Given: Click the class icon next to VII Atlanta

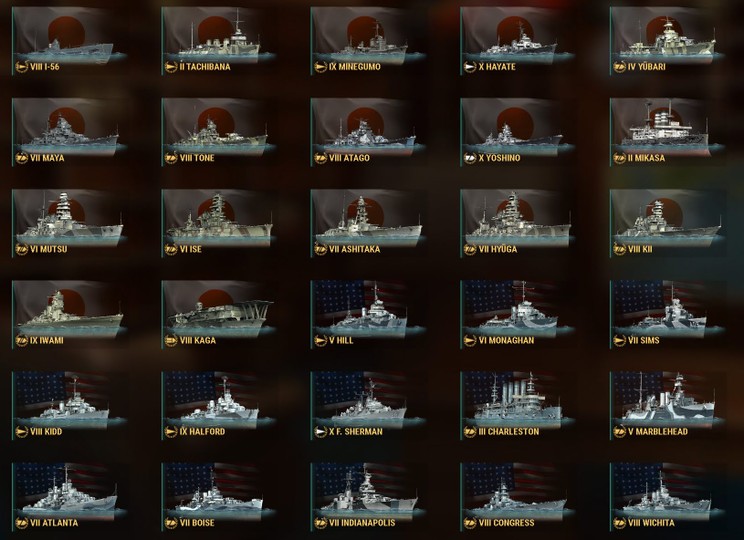Looking at the screenshot, I should click(x=21, y=522).
